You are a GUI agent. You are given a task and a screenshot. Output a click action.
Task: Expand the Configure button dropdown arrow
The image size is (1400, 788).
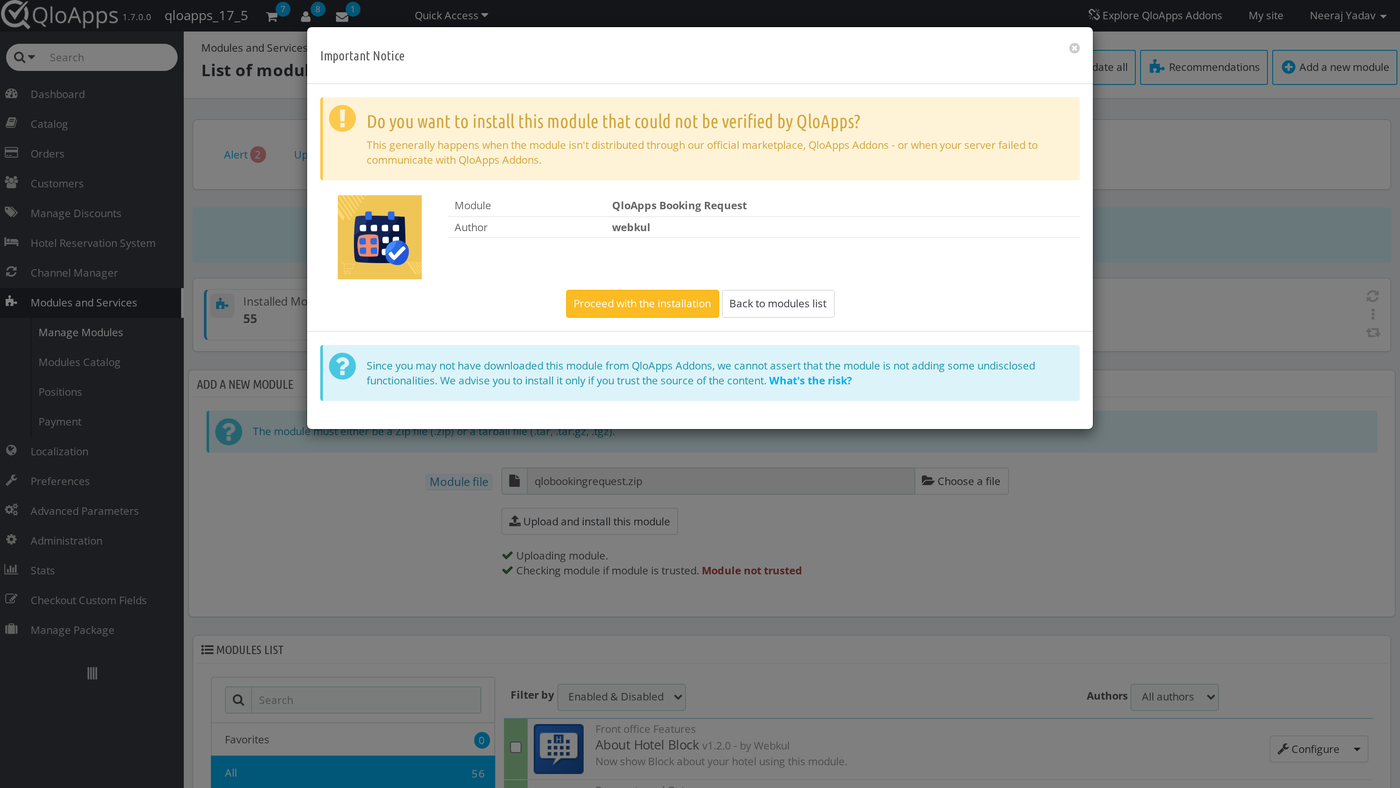(x=1357, y=749)
